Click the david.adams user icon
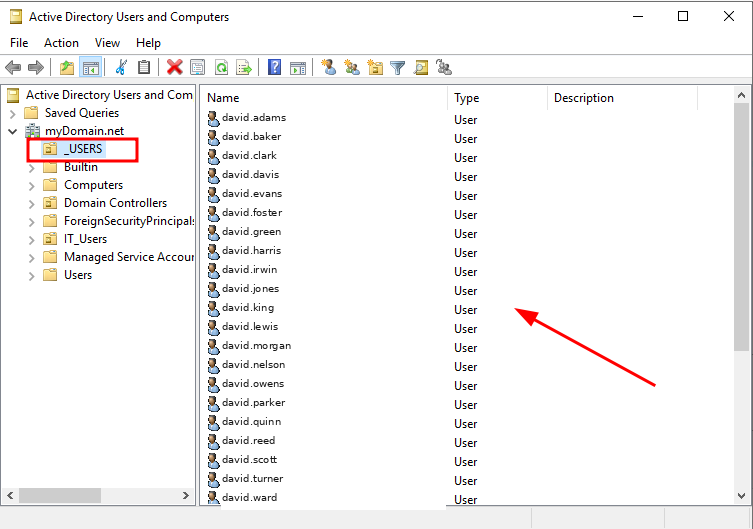The image size is (753, 529). click(x=213, y=118)
